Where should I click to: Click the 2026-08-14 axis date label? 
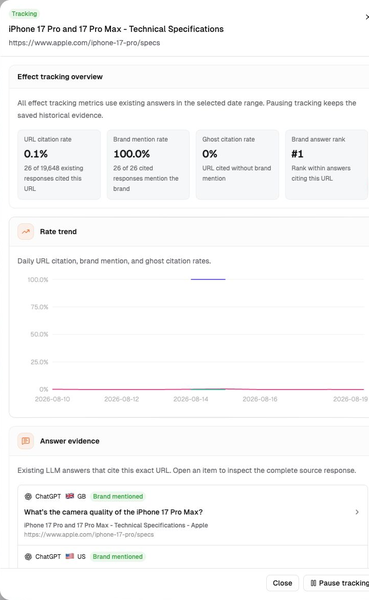(191, 399)
